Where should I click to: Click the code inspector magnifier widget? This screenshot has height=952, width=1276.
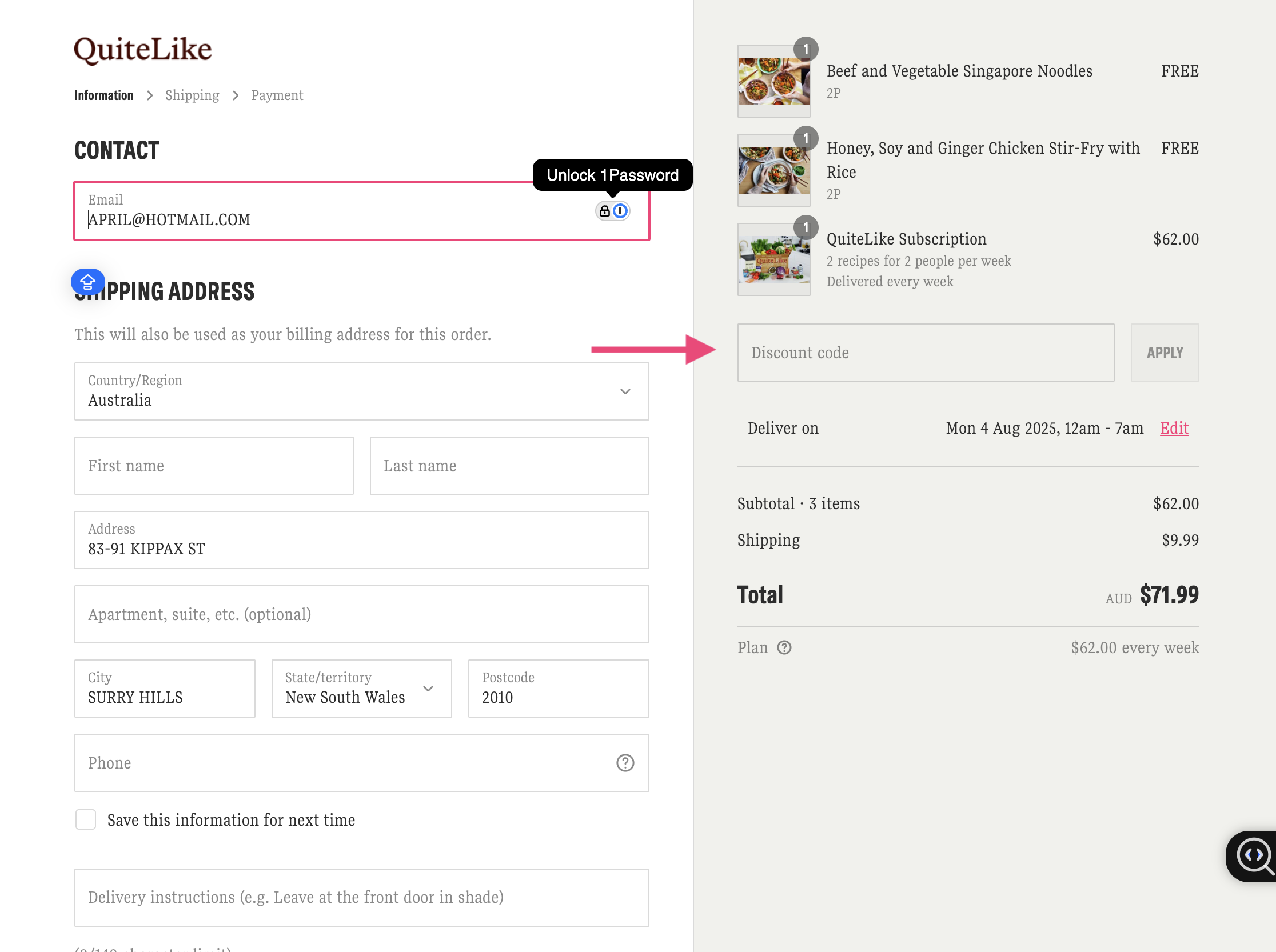[x=1253, y=857]
